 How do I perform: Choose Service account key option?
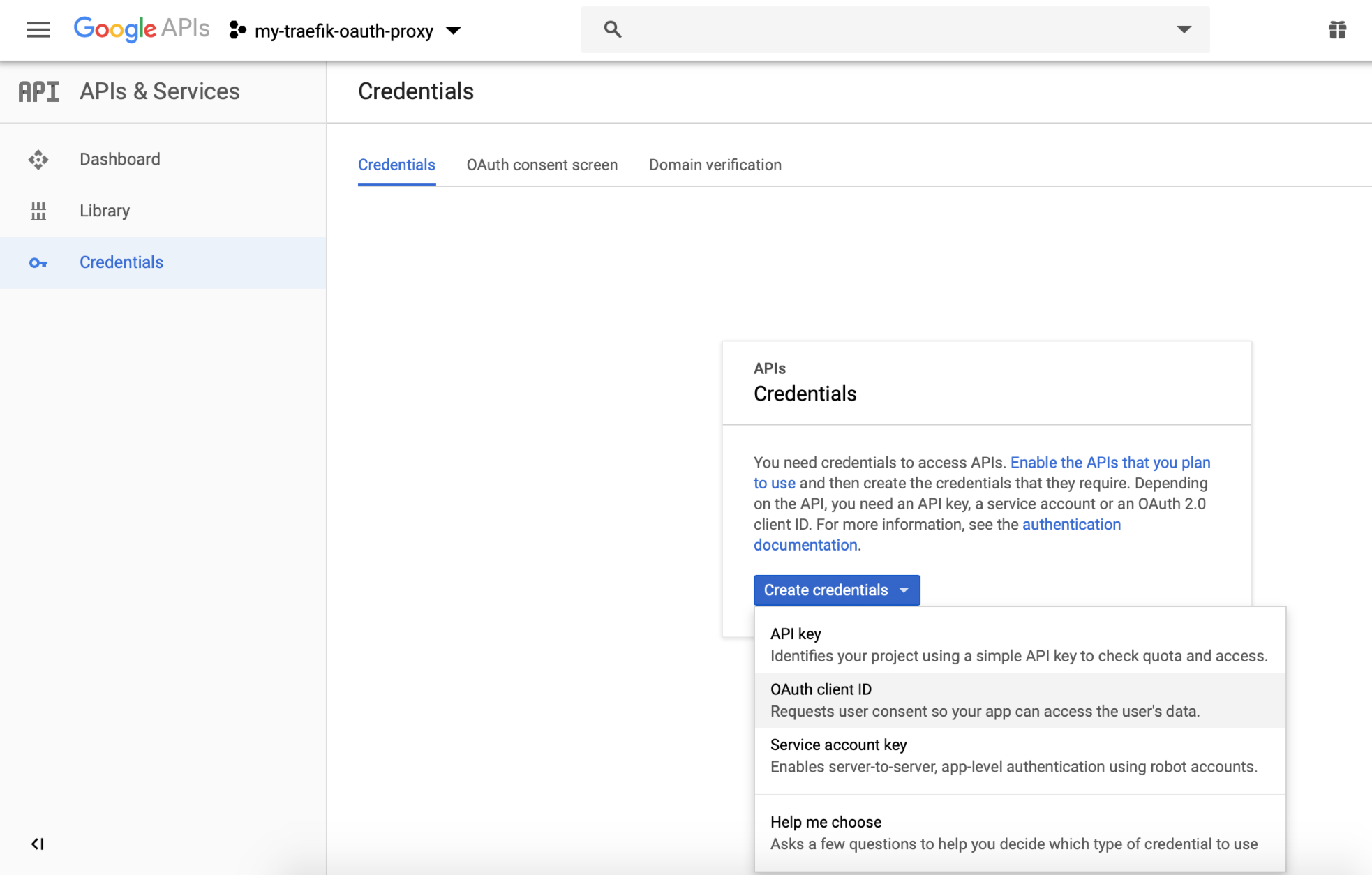(x=1020, y=756)
